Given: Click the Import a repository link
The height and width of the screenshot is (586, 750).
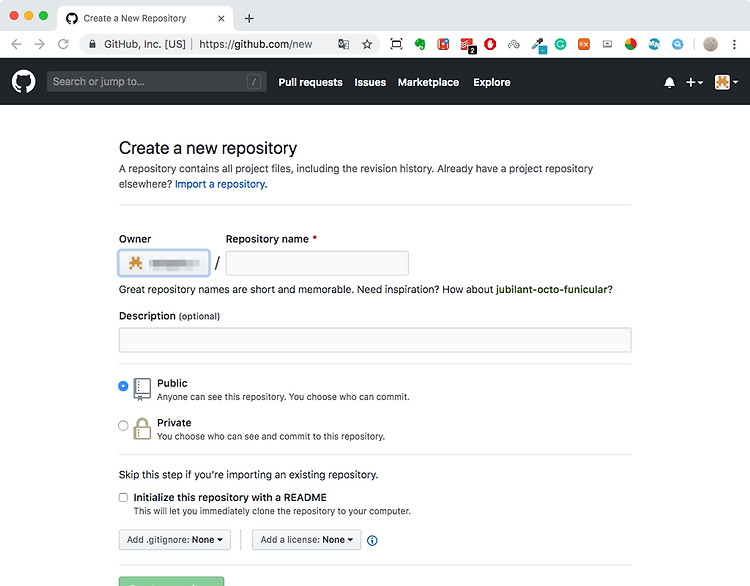Looking at the screenshot, I should click(x=221, y=184).
